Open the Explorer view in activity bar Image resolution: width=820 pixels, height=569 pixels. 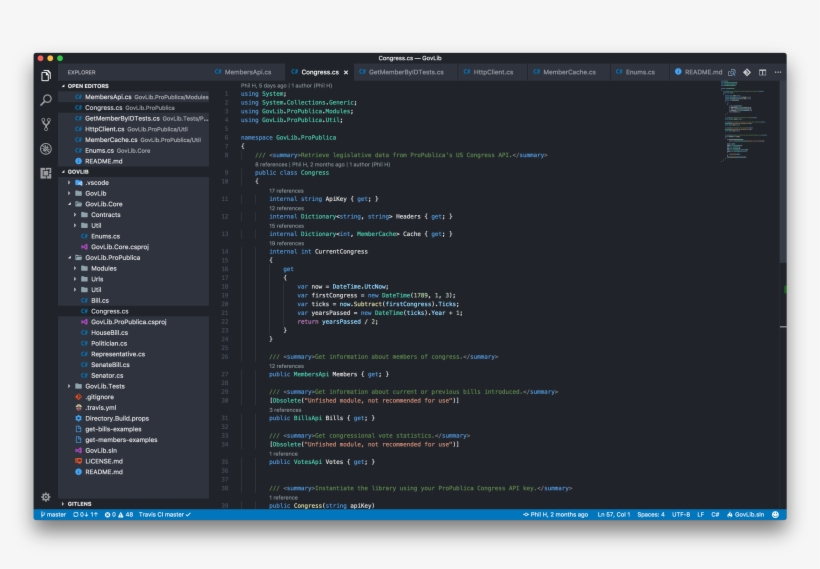pos(46,76)
